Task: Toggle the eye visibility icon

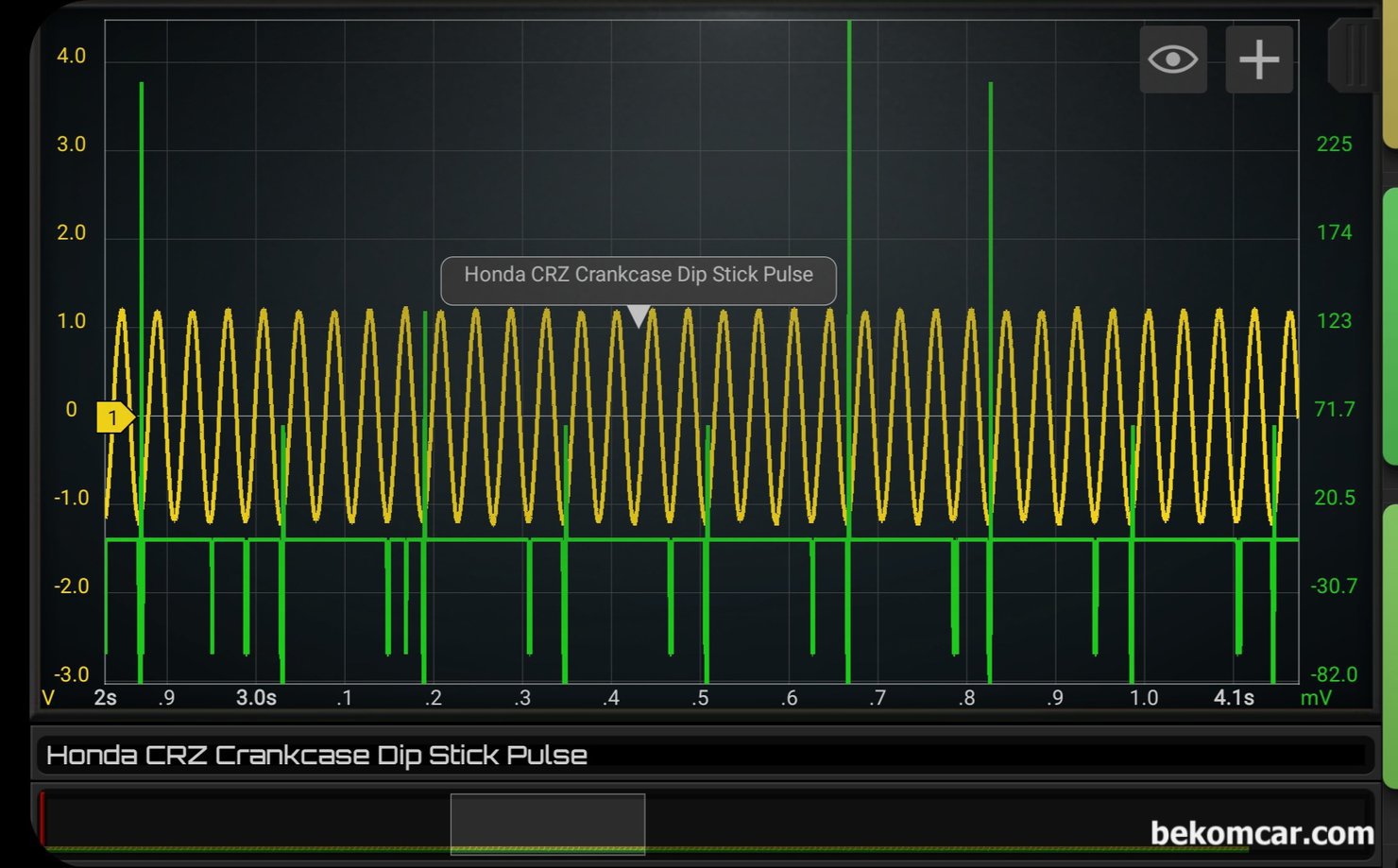Action: pyautogui.click(x=1172, y=60)
